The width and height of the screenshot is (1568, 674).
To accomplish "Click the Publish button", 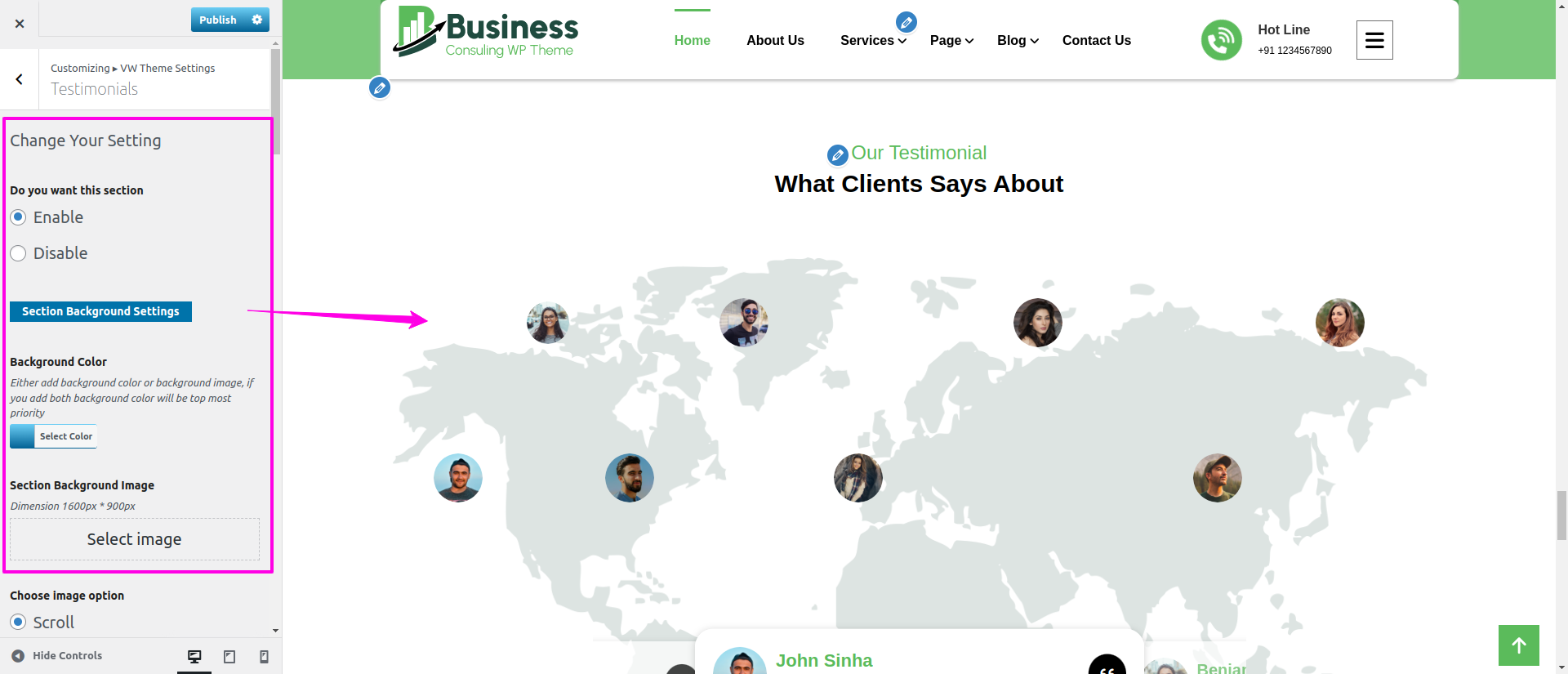I will 218,20.
